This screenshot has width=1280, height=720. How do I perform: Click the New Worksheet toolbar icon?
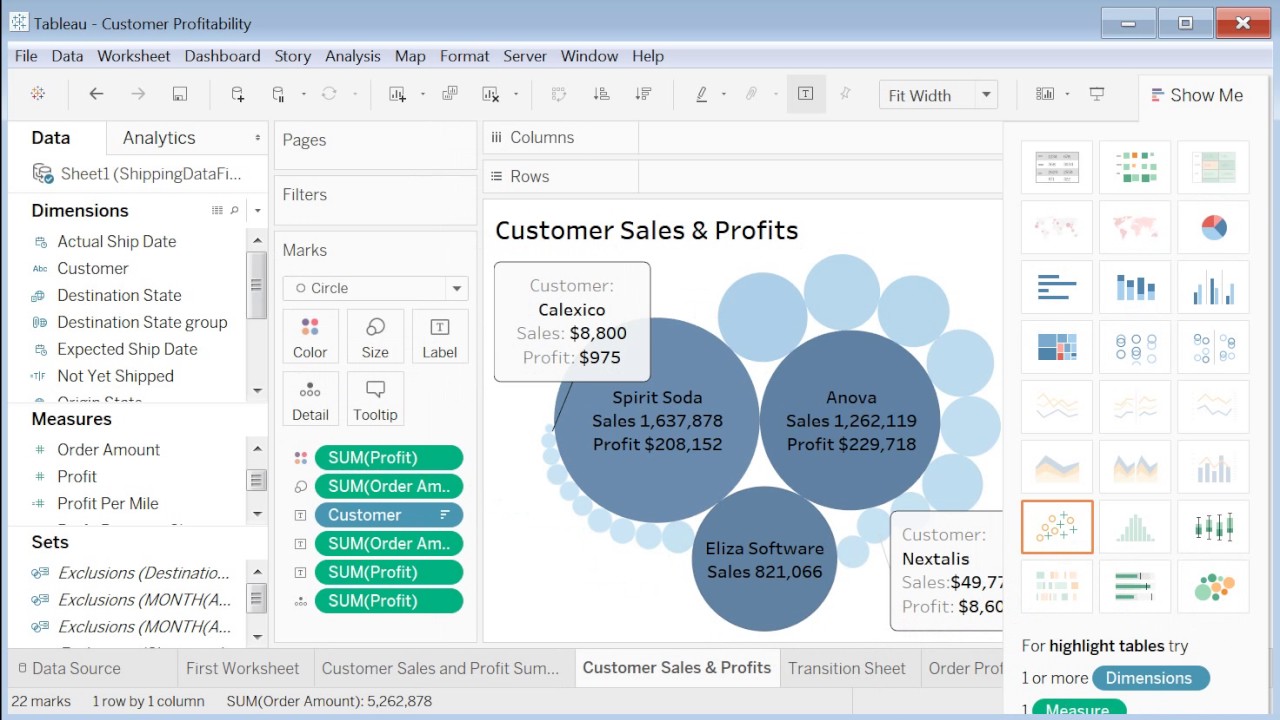pyautogui.click(x=397, y=94)
